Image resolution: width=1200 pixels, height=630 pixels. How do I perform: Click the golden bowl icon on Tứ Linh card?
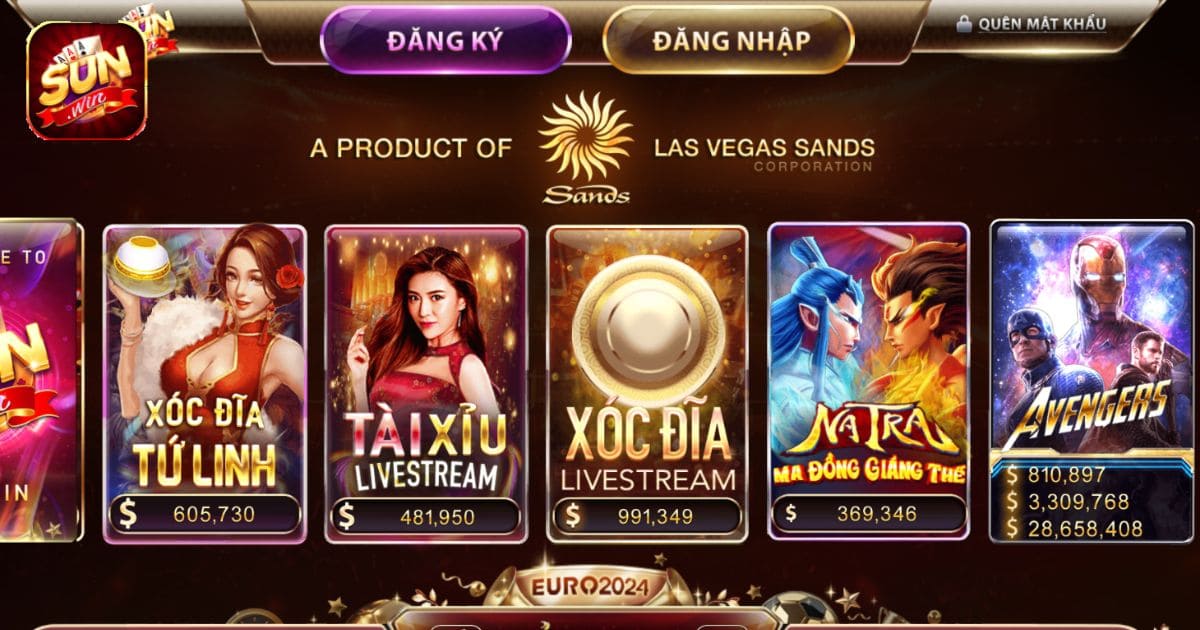point(141,260)
